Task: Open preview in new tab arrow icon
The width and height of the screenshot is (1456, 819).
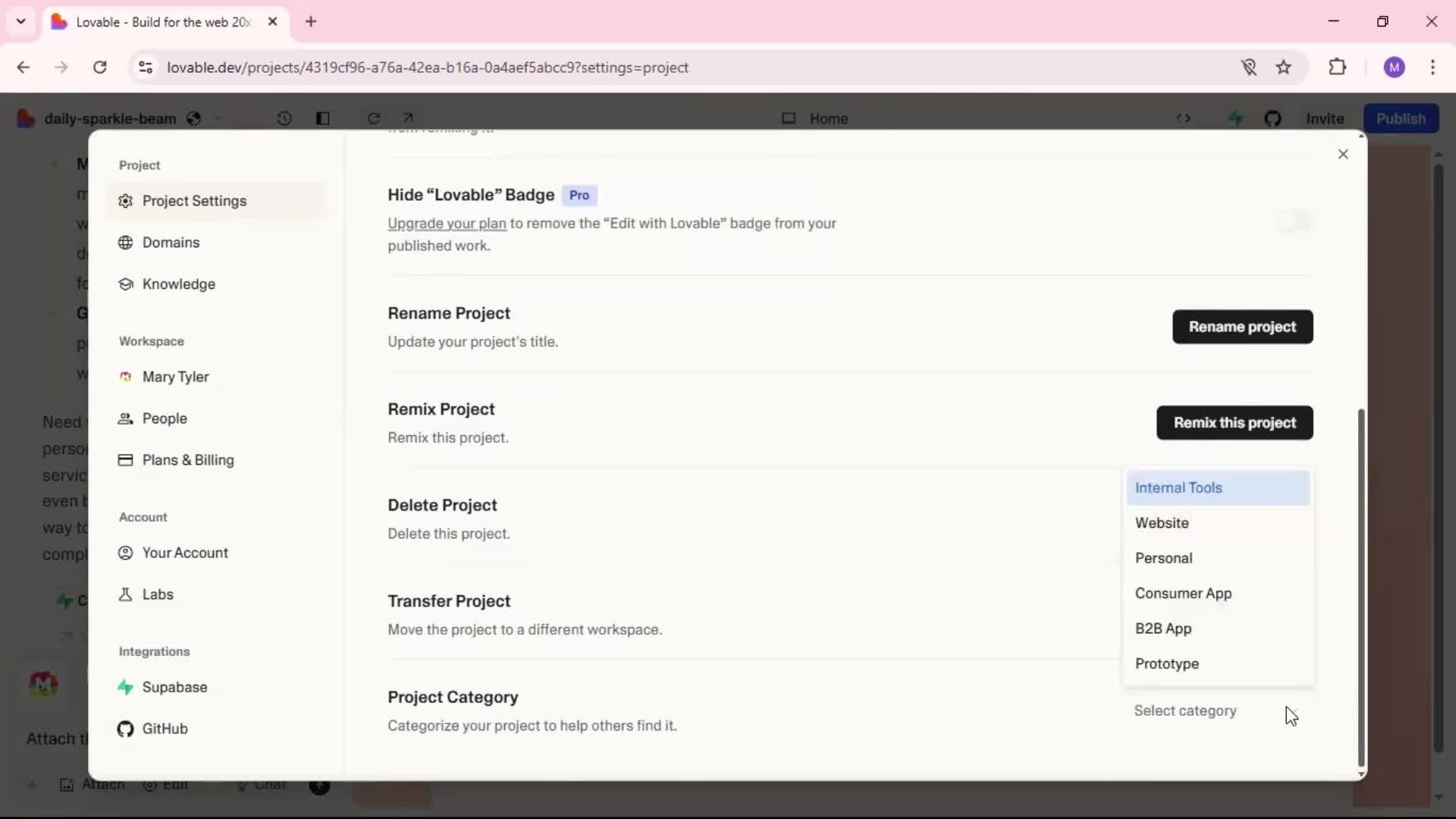Action: (x=408, y=118)
